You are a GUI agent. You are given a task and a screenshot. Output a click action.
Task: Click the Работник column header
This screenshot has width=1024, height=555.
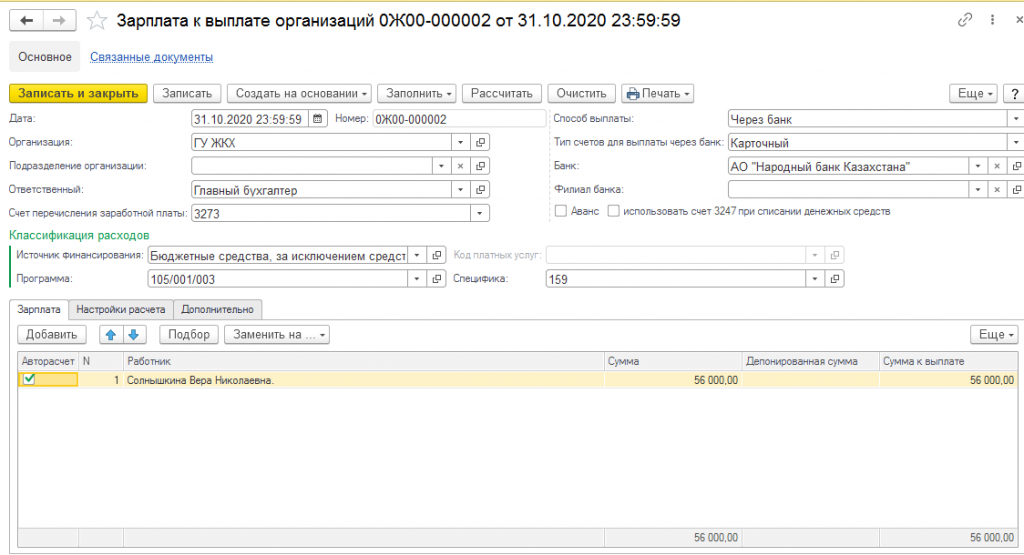tap(363, 361)
